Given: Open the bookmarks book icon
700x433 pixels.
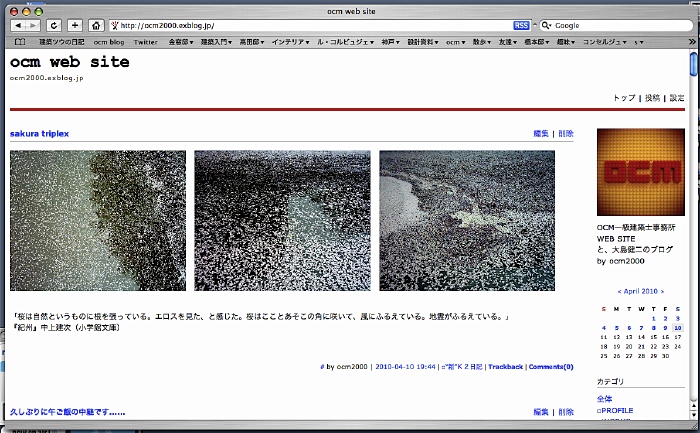Looking at the screenshot, I should (x=20, y=42).
